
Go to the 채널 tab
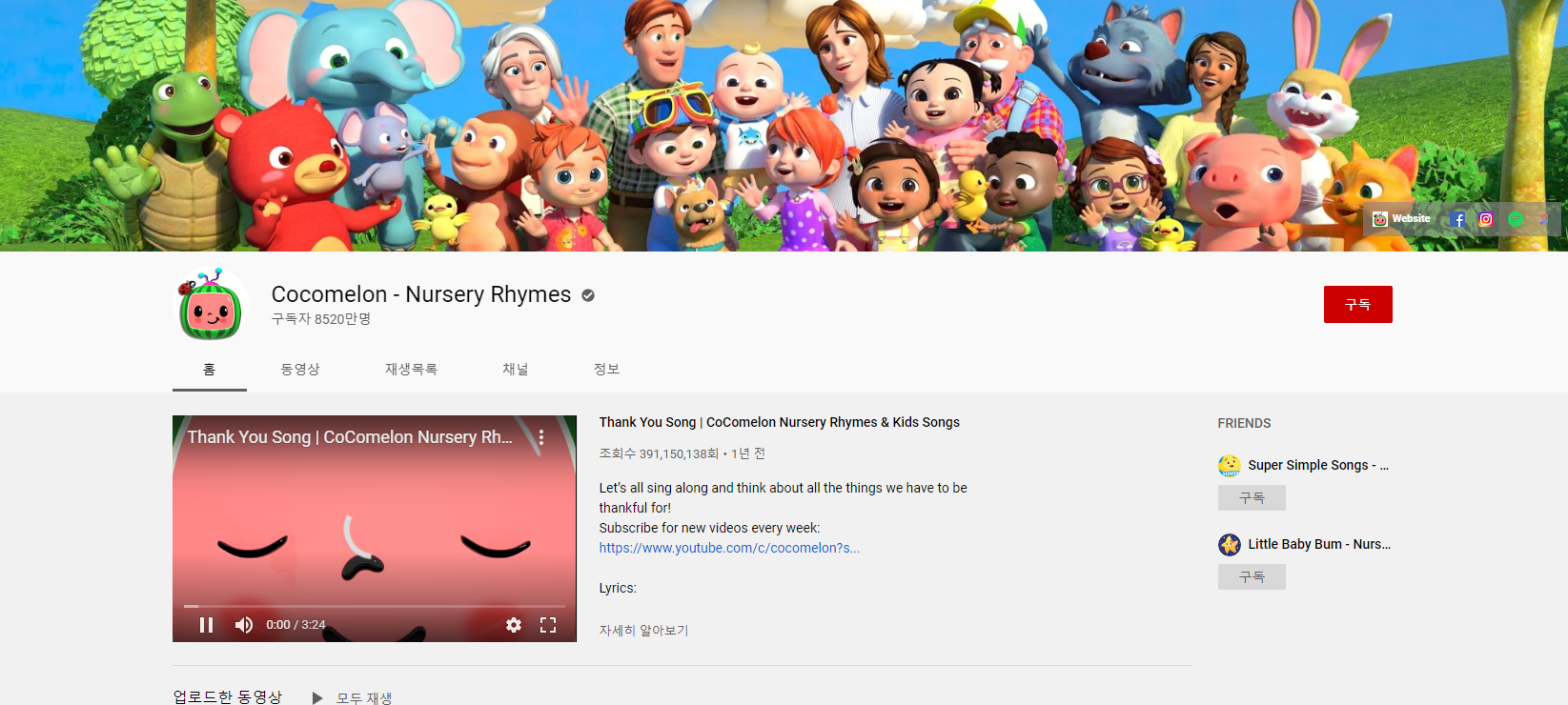[516, 370]
